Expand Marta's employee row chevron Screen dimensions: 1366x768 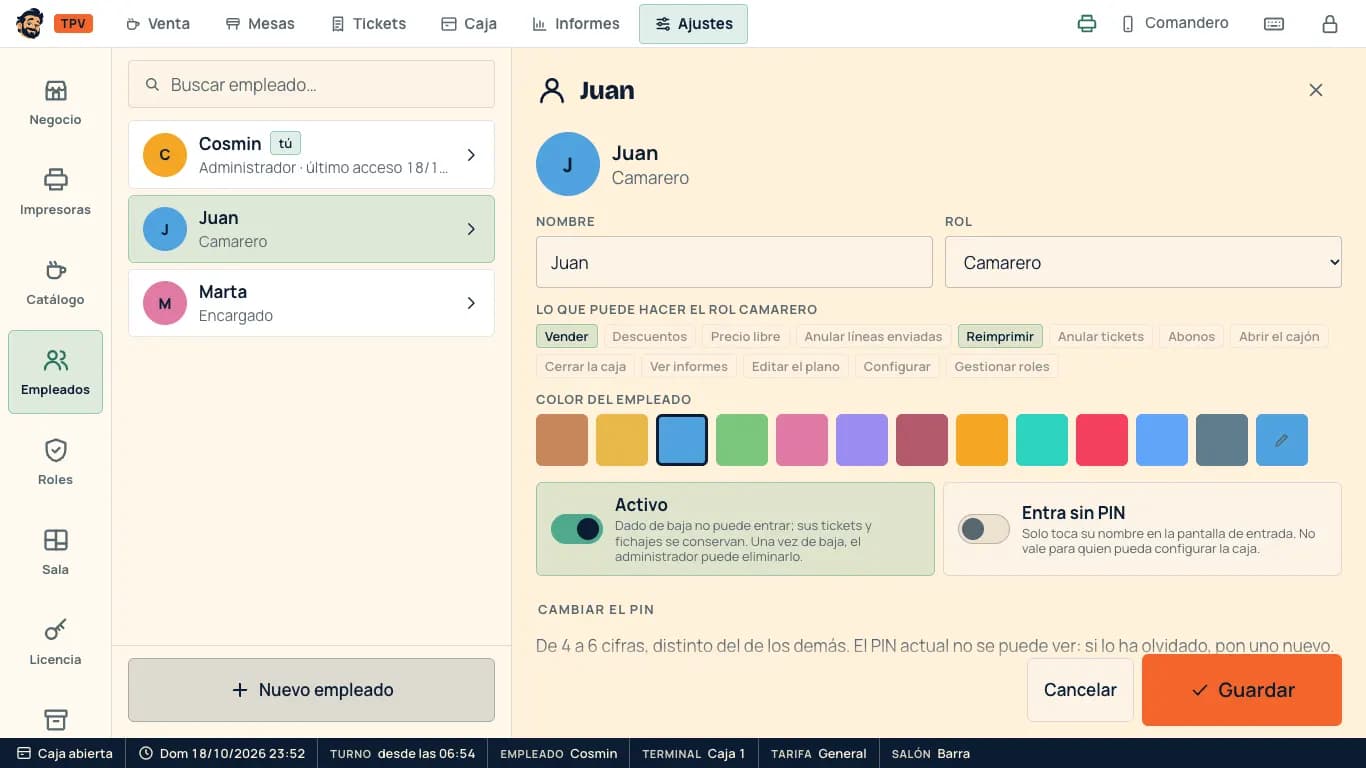tap(471, 303)
